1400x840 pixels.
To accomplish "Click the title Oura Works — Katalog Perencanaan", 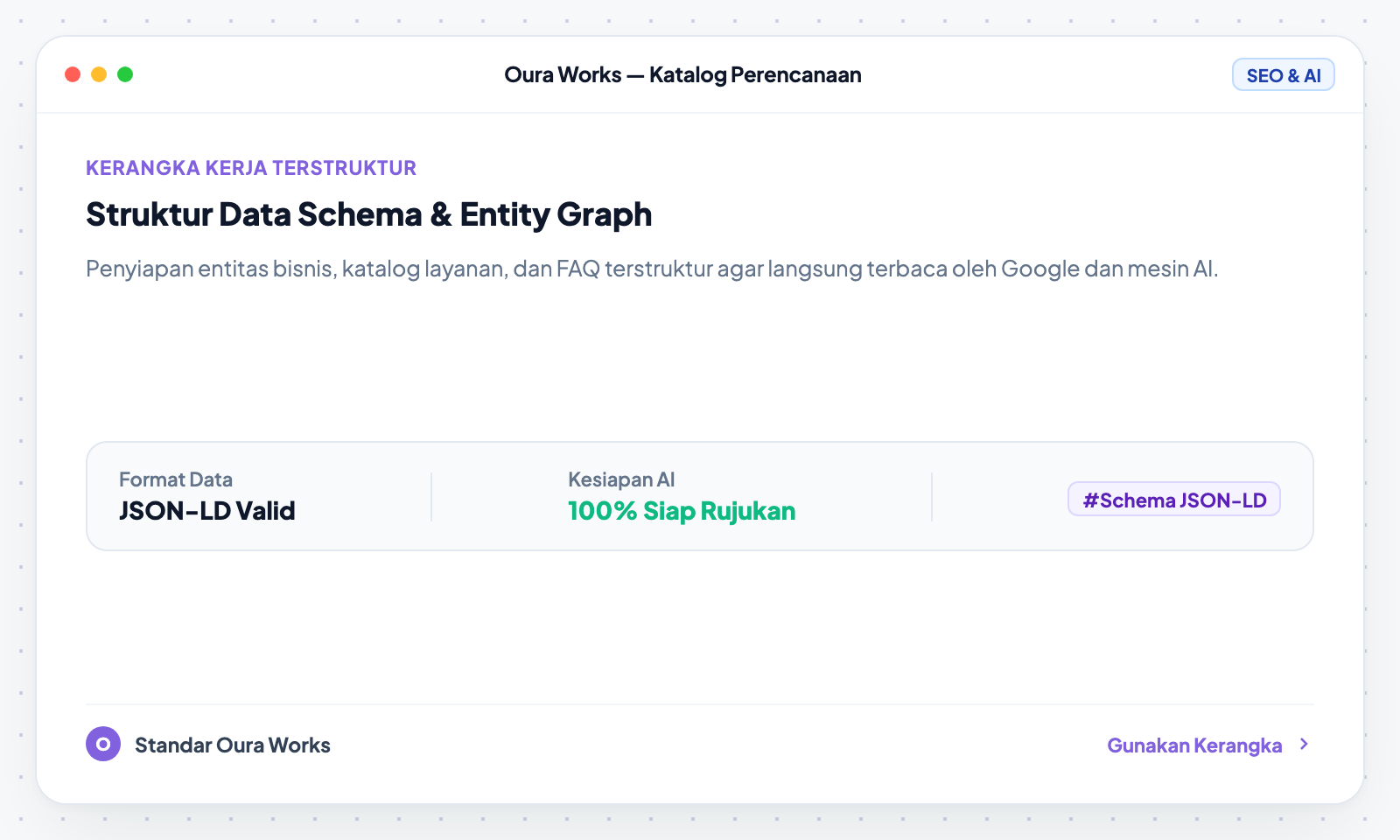I will [x=682, y=75].
